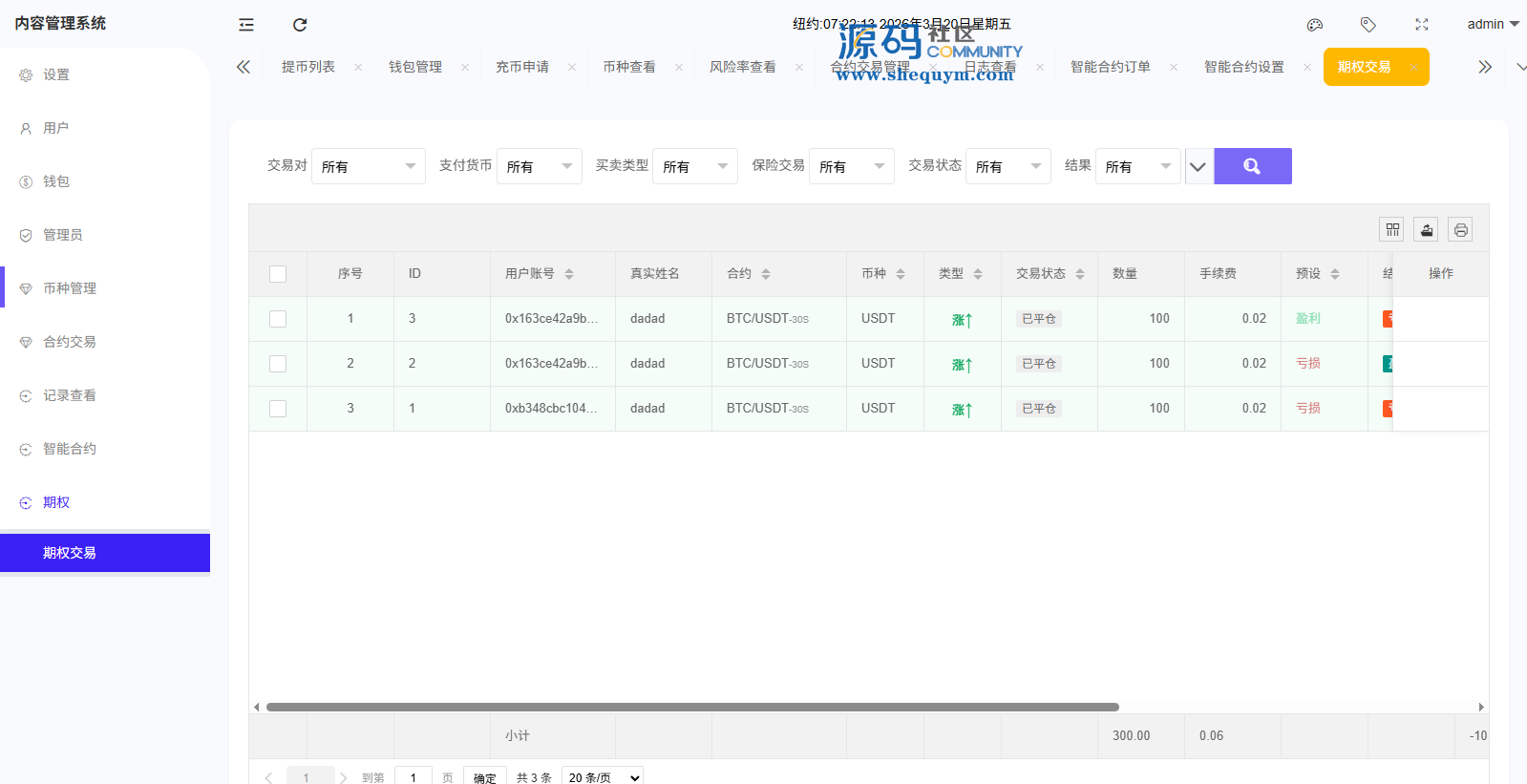Click the page number input field
This screenshot has width=1527, height=784.
(413, 777)
